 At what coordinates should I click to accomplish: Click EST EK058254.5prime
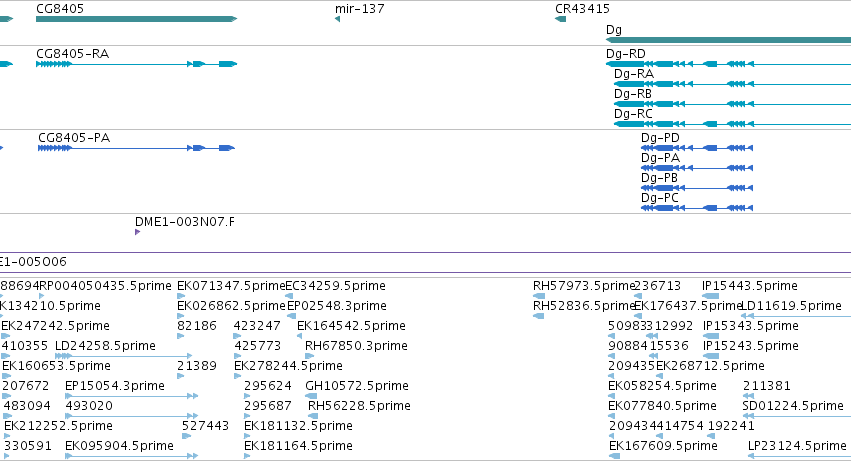pos(662,387)
